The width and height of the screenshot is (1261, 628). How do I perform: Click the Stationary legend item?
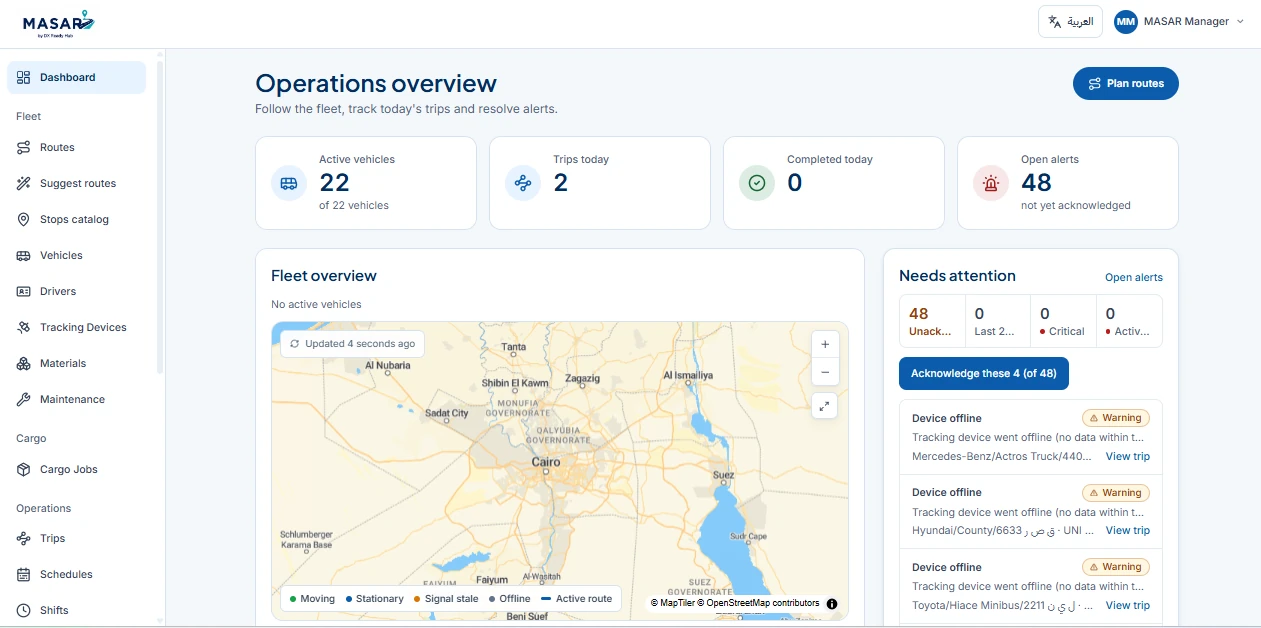pyautogui.click(x=374, y=599)
